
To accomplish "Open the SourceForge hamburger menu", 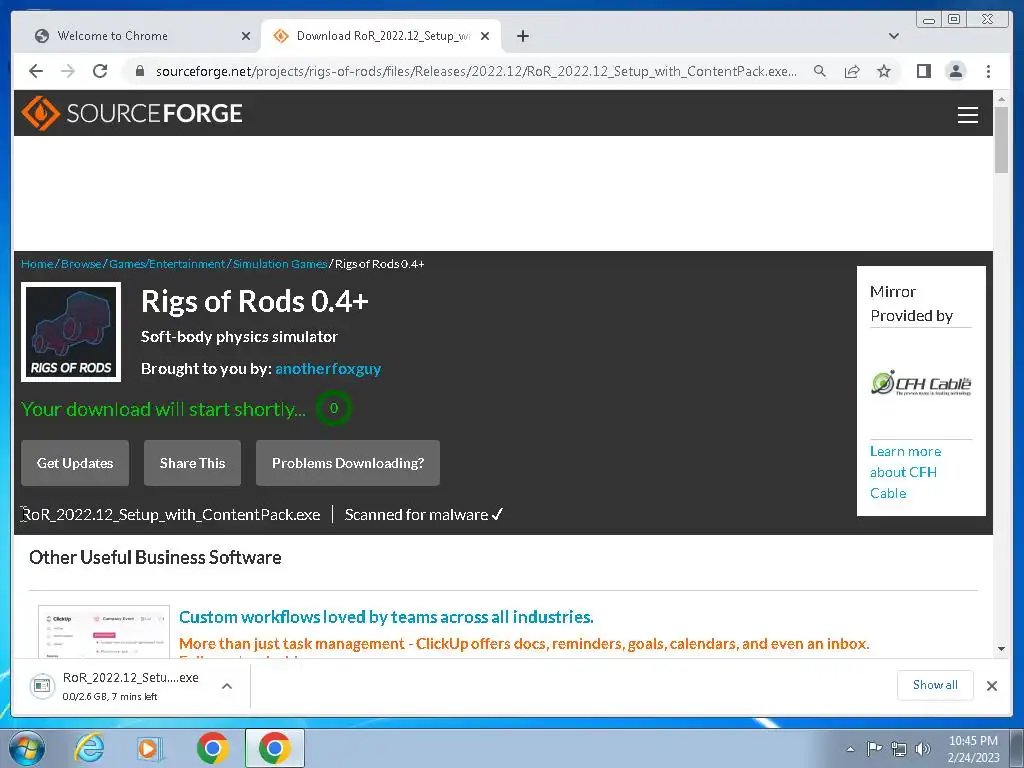I will tap(967, 115).
